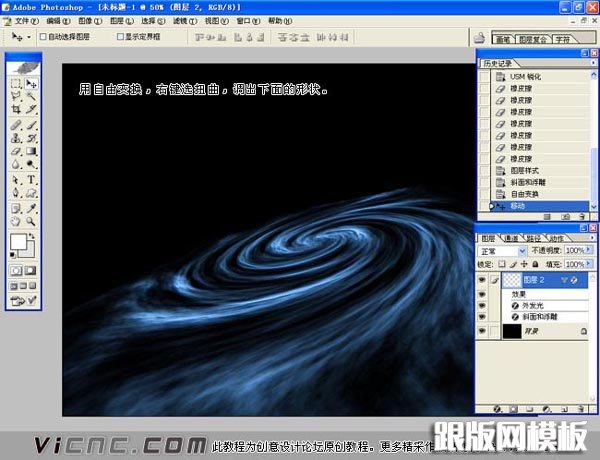Select the 自由变换 history state
The width and height of the screenshot is (600, 460).
coord(540,194)
